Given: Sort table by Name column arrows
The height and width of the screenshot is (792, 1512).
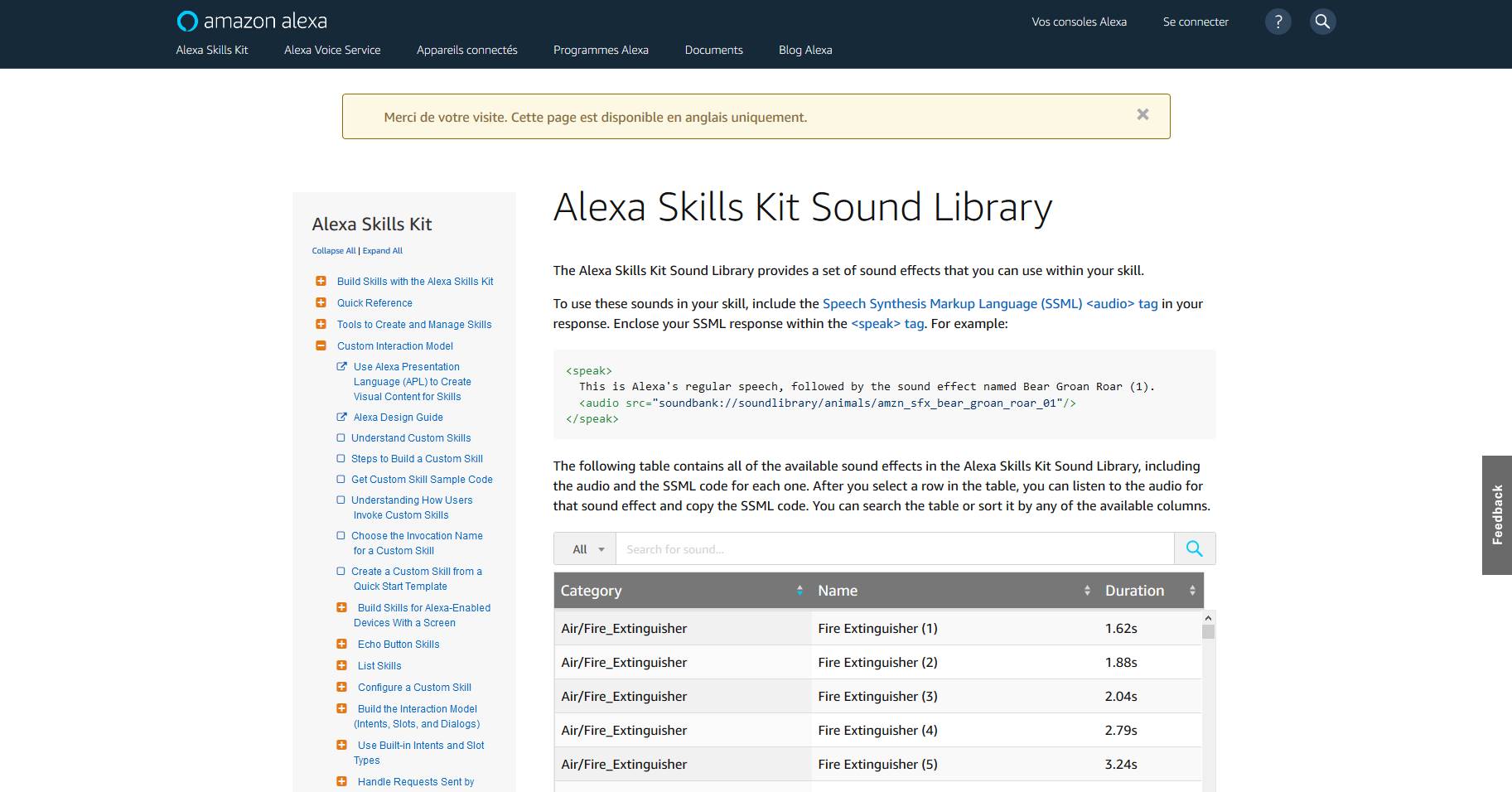Looking at the screenshot, I should (1087, 591).
